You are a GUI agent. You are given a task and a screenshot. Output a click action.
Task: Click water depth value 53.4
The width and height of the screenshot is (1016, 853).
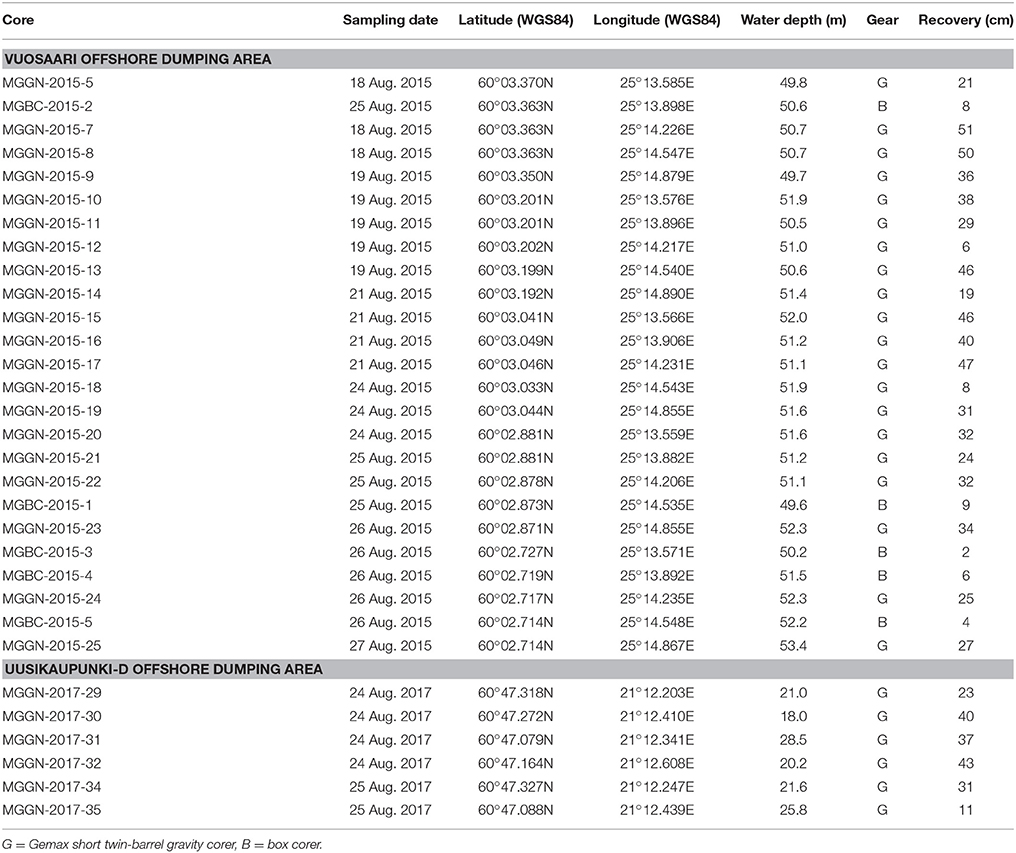point(793,646)
